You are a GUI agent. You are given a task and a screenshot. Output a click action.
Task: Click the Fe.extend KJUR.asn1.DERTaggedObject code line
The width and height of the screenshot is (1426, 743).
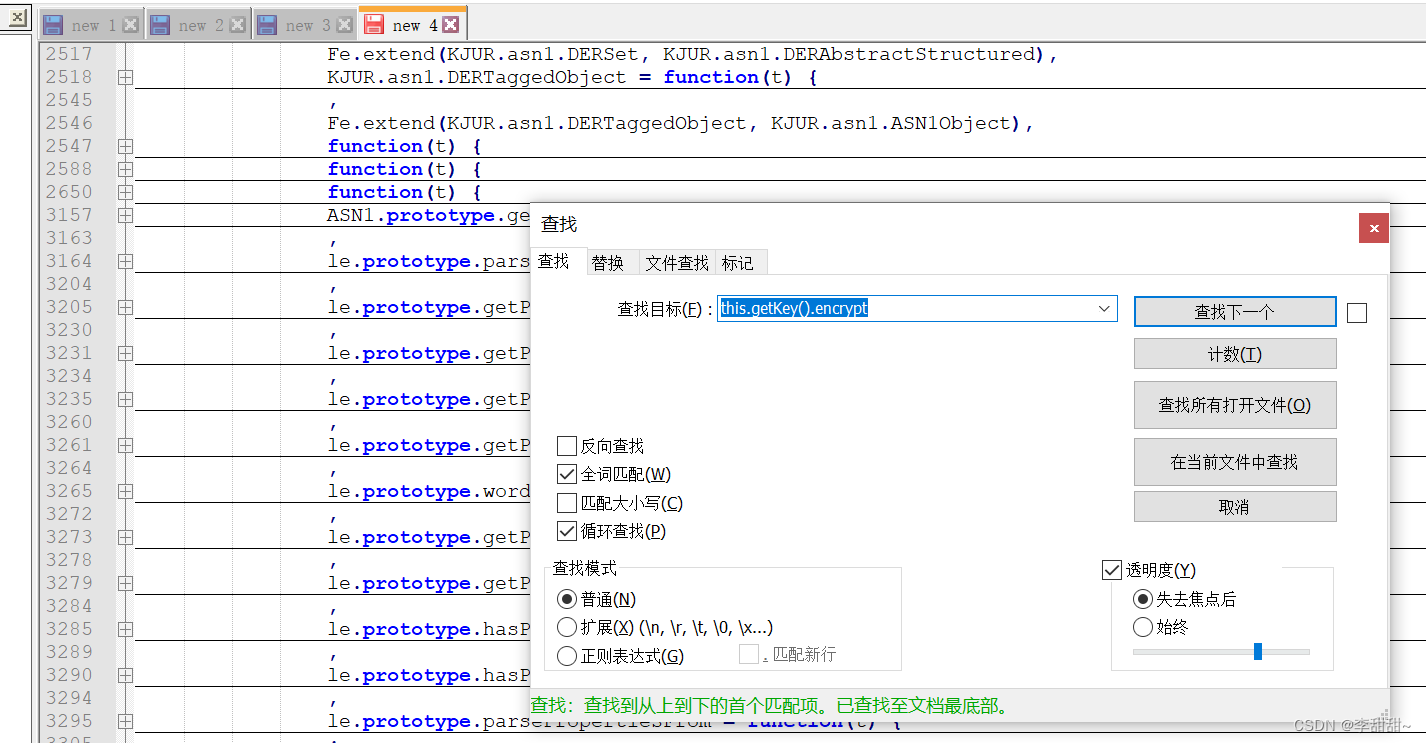(680, 123)
